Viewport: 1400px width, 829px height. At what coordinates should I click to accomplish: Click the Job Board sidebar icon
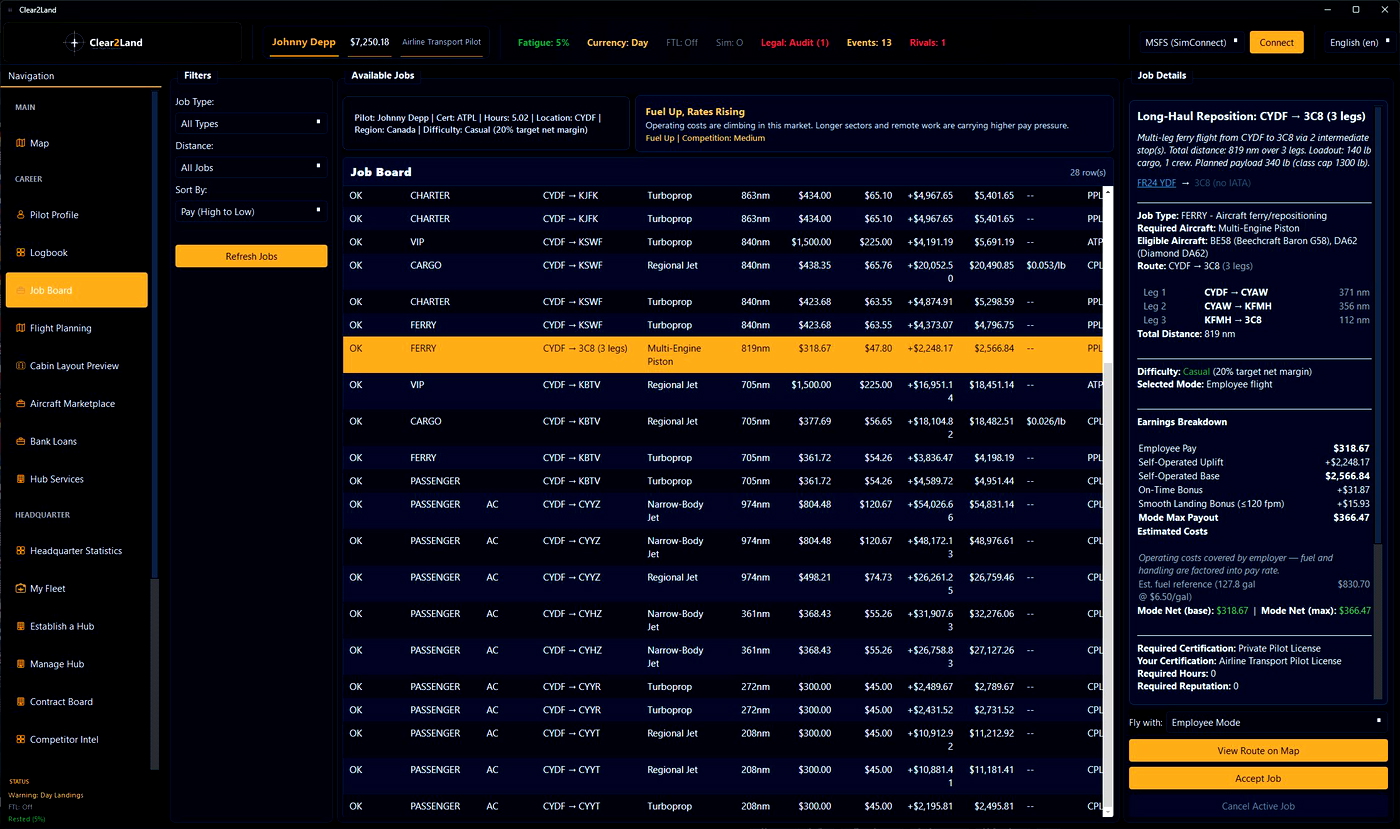point(21,290)
